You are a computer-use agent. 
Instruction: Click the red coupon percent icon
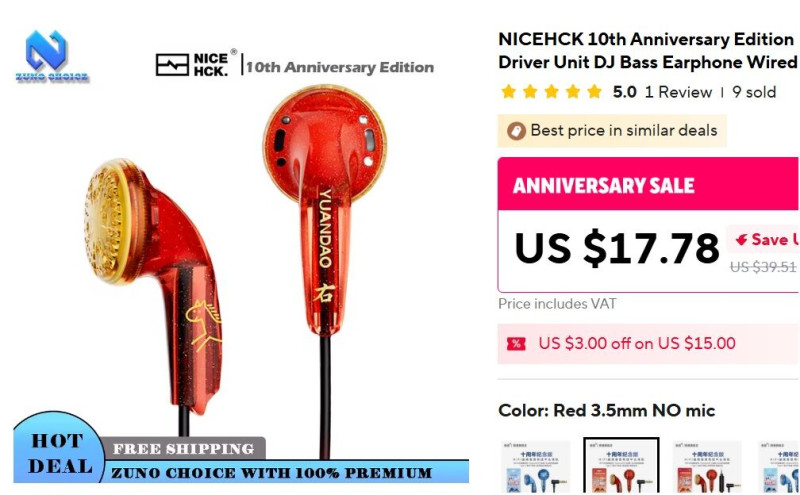point(516,343)
